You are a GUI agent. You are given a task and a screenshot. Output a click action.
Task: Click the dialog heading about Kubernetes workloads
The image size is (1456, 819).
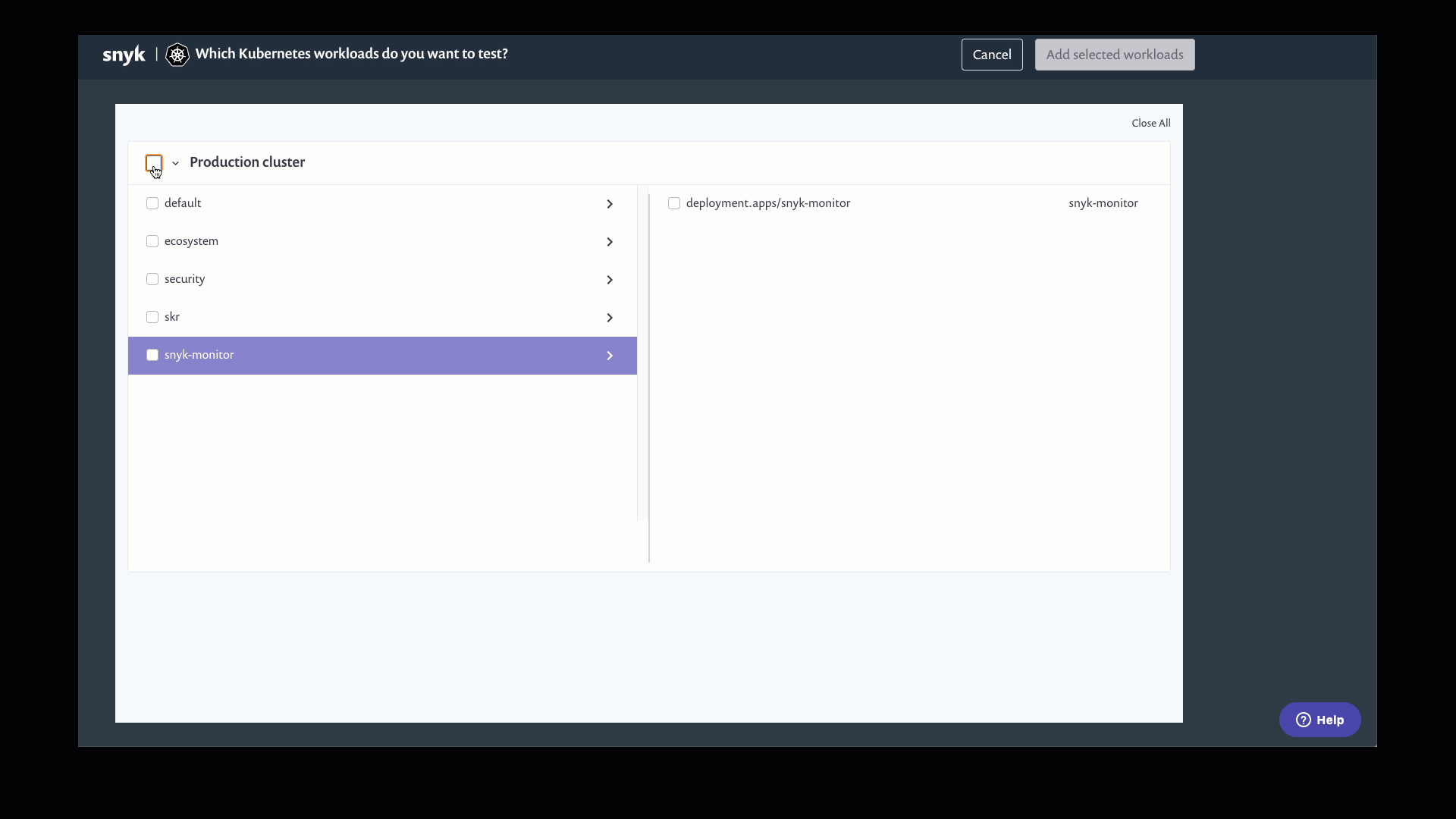pyautogui.click(x=352, y=54)
